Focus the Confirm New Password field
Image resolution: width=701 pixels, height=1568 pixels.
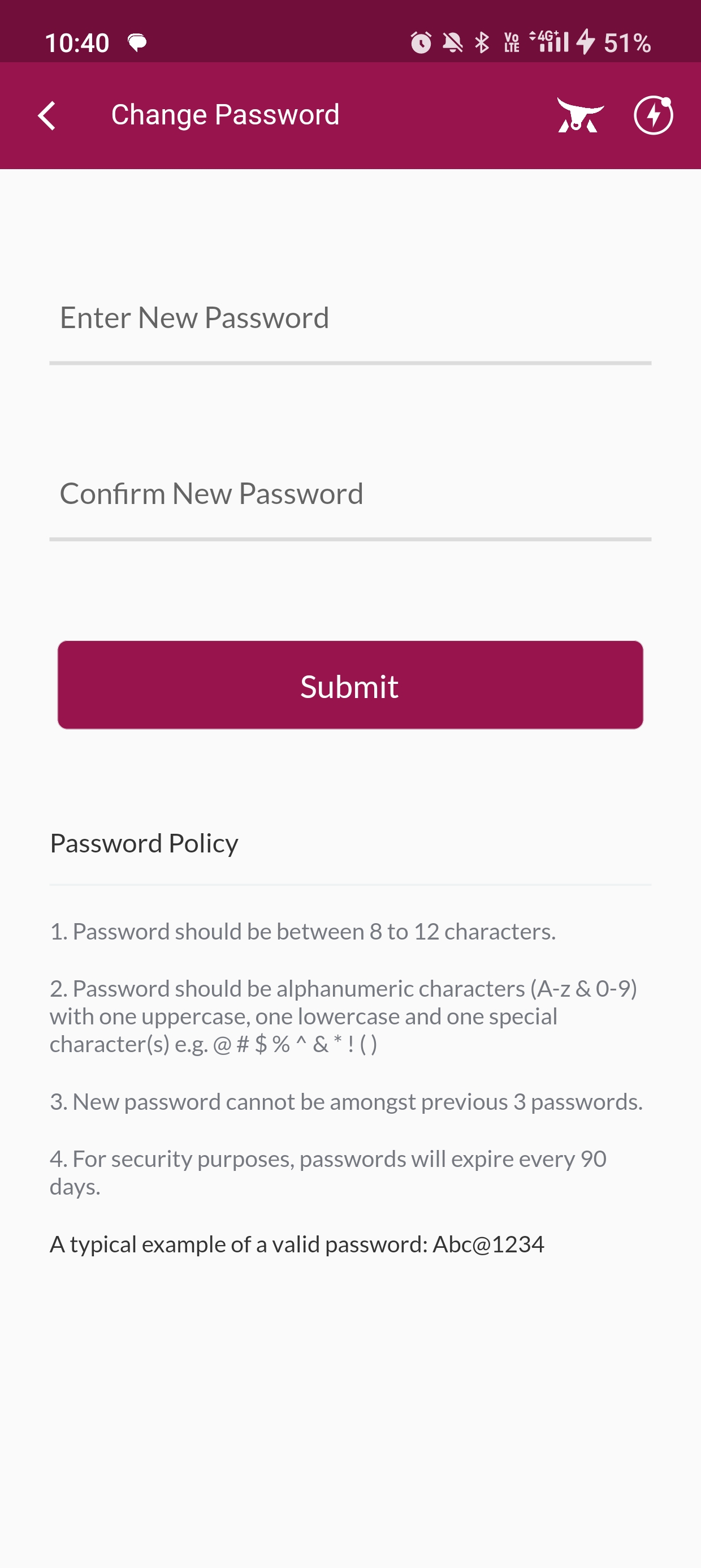(x=350, y=494)
